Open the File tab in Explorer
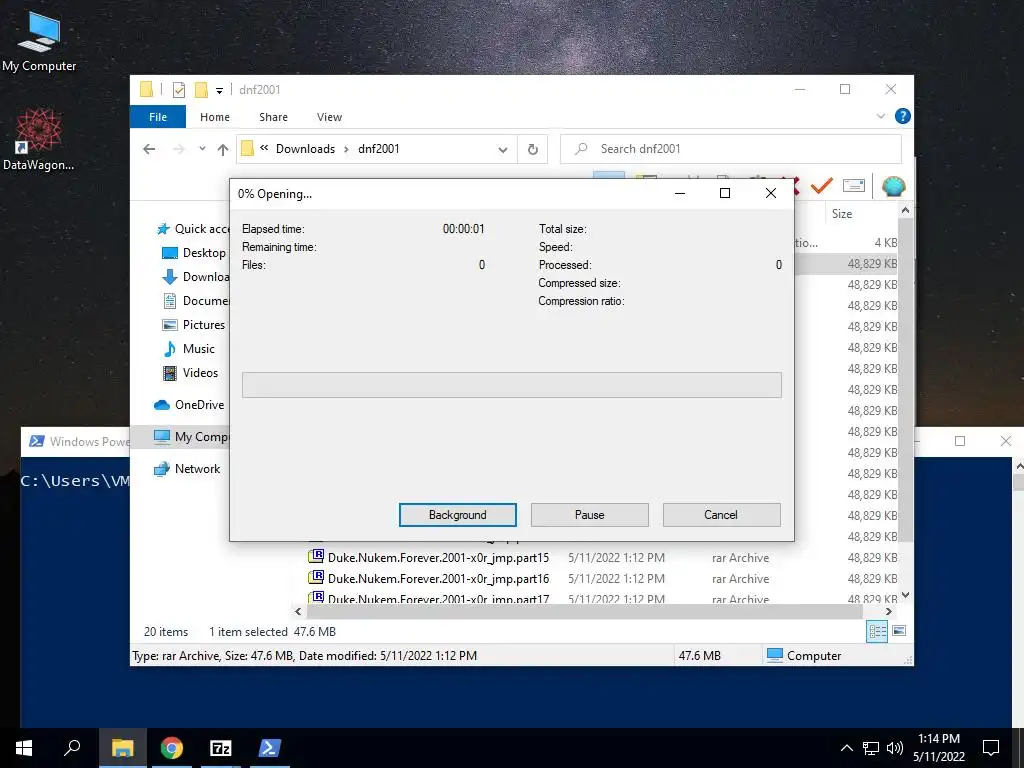 pos(158,117)
